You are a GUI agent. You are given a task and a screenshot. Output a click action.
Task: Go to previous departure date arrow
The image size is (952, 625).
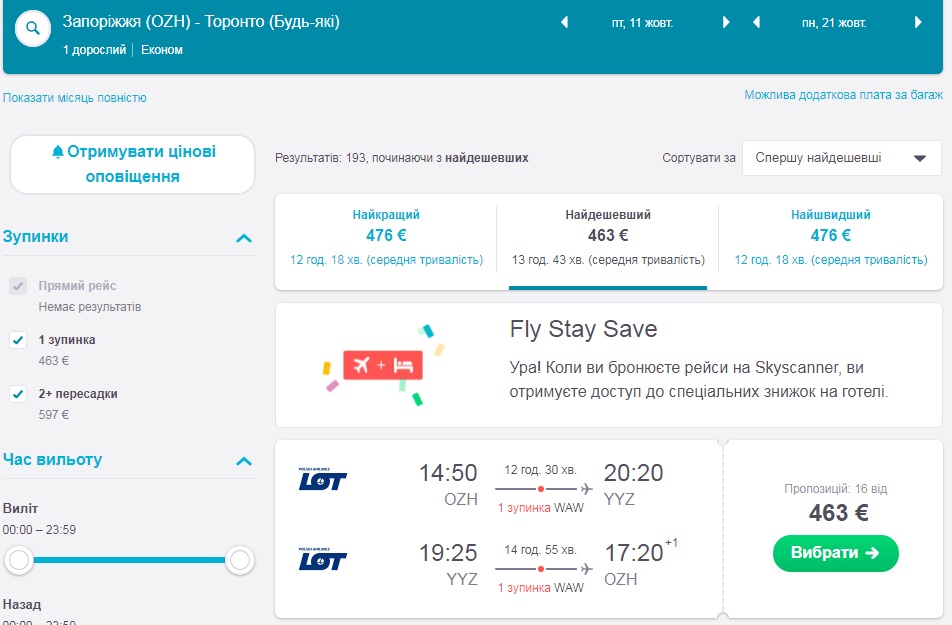564,21
